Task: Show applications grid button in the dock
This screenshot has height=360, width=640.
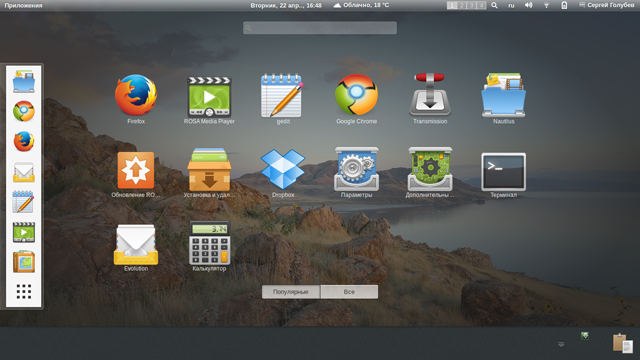Action: (x=24, y=291)
